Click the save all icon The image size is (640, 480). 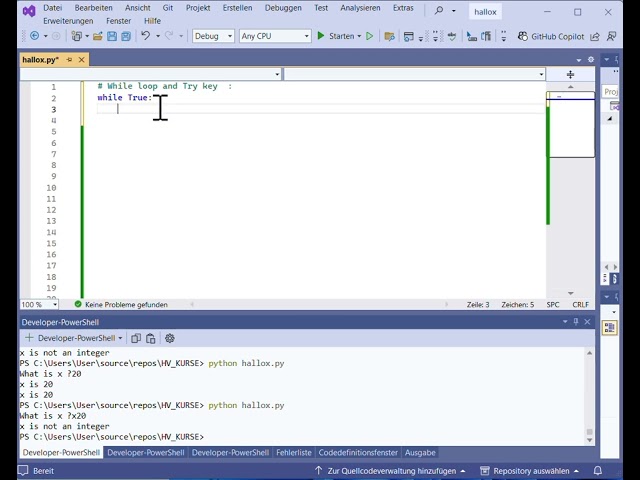(126, 36)
